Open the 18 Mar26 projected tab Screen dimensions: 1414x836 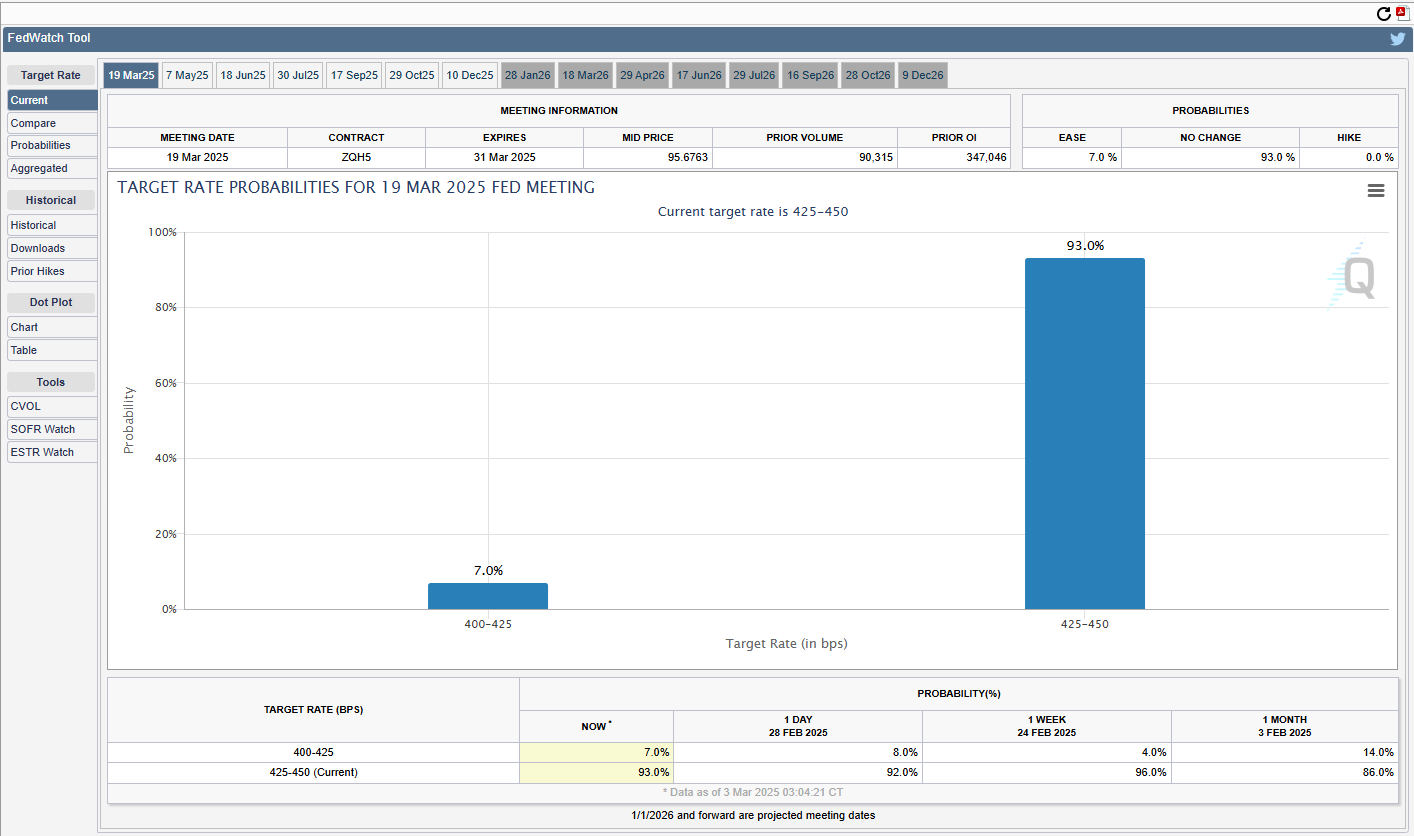click(585, 75)
